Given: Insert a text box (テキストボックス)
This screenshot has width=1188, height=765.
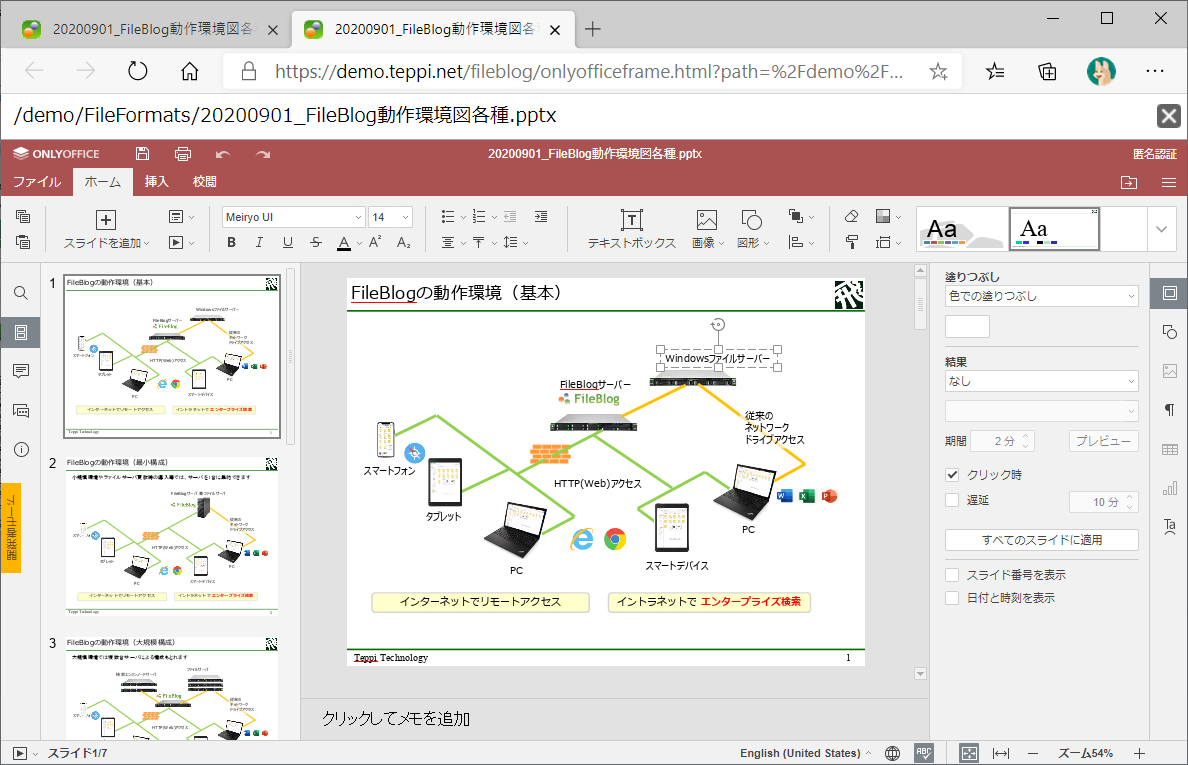Looking at the screenshot, I should [x=632, y=229].
